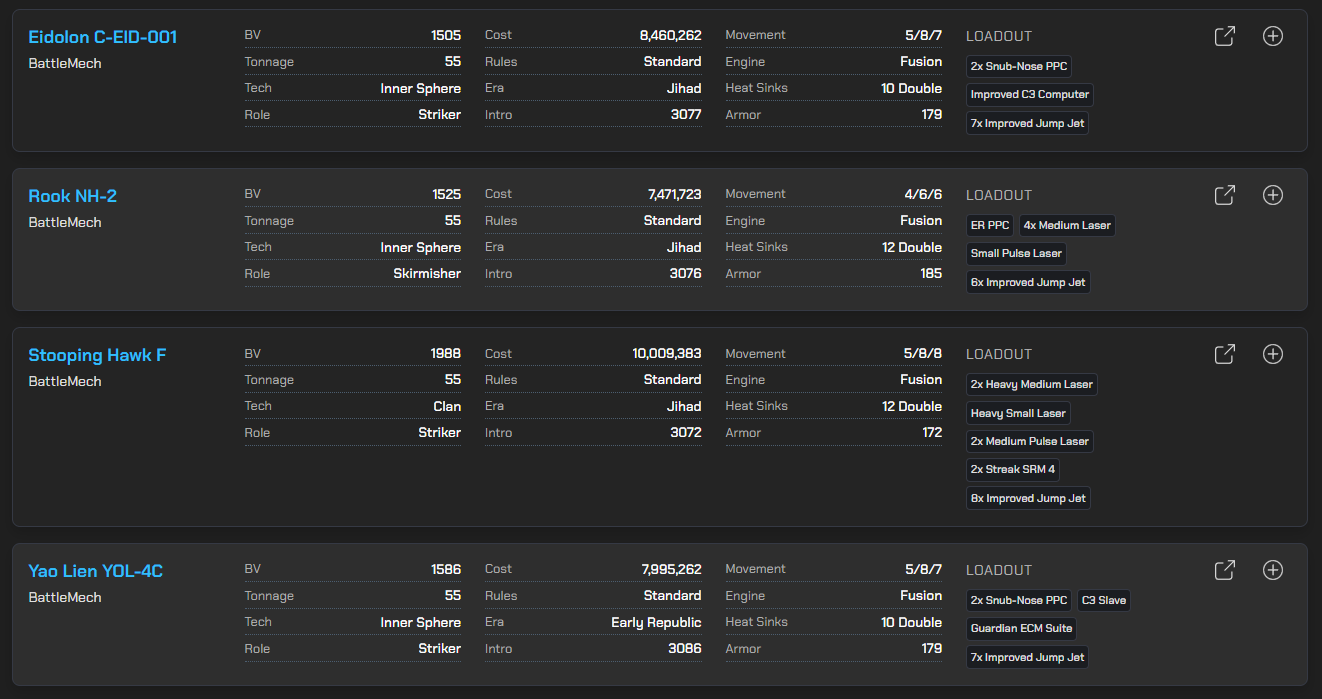Click the 6x Improved Jump Jet tag
The width and height of the screenshot is (1322, 699).
(1028, 282)
